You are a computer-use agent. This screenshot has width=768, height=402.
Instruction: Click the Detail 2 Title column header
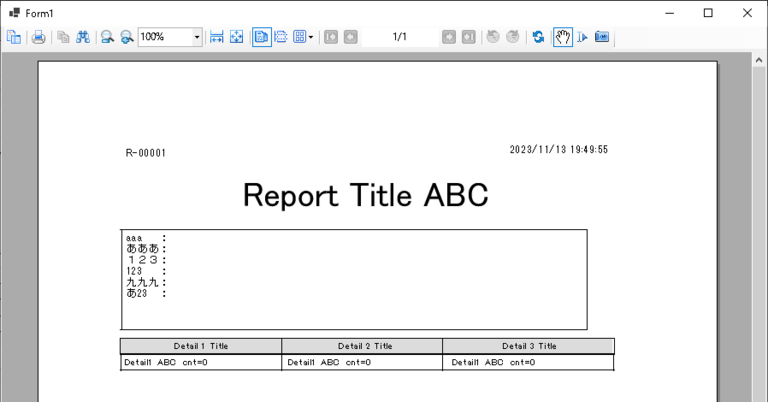[x=364, y=346]
